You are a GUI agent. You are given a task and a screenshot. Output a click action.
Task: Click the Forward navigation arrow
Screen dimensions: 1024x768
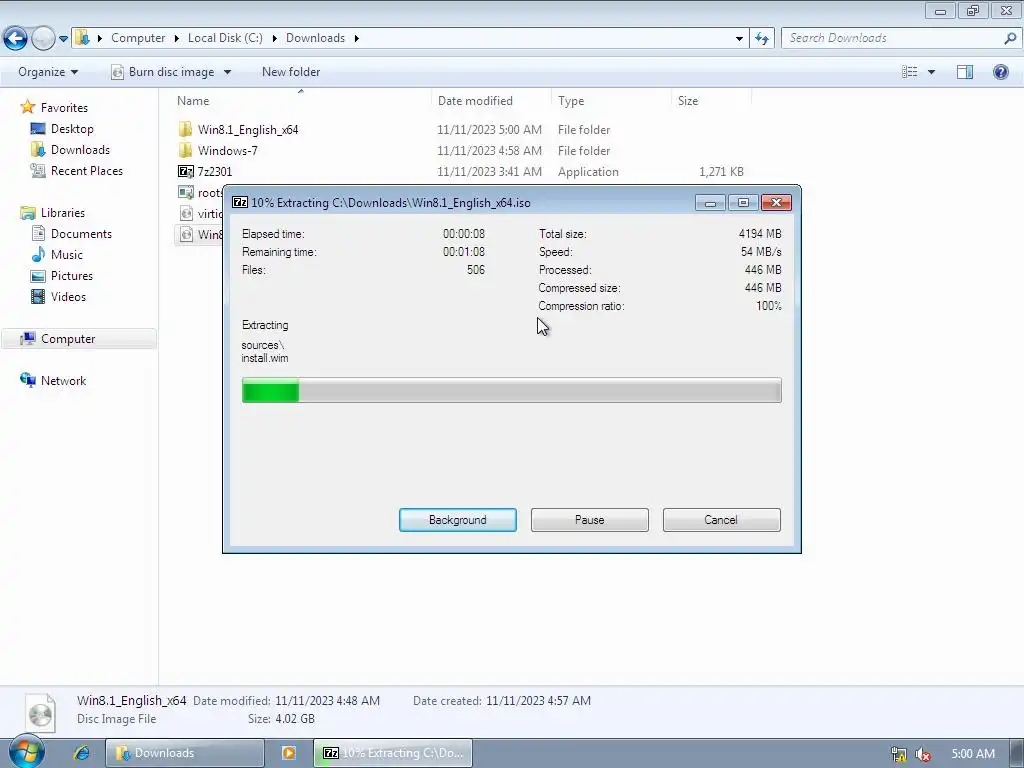(43, 39)
